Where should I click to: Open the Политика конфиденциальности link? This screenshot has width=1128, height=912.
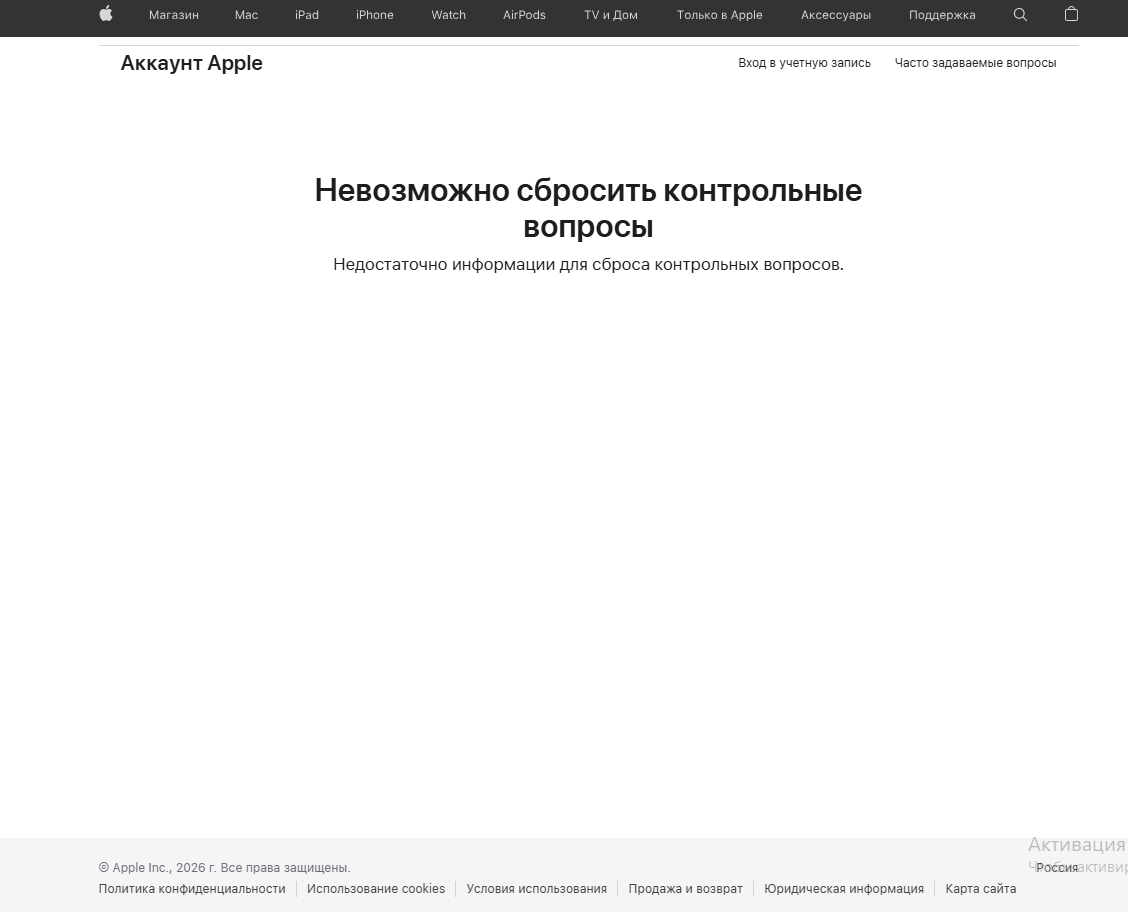[x=192, y=889]
